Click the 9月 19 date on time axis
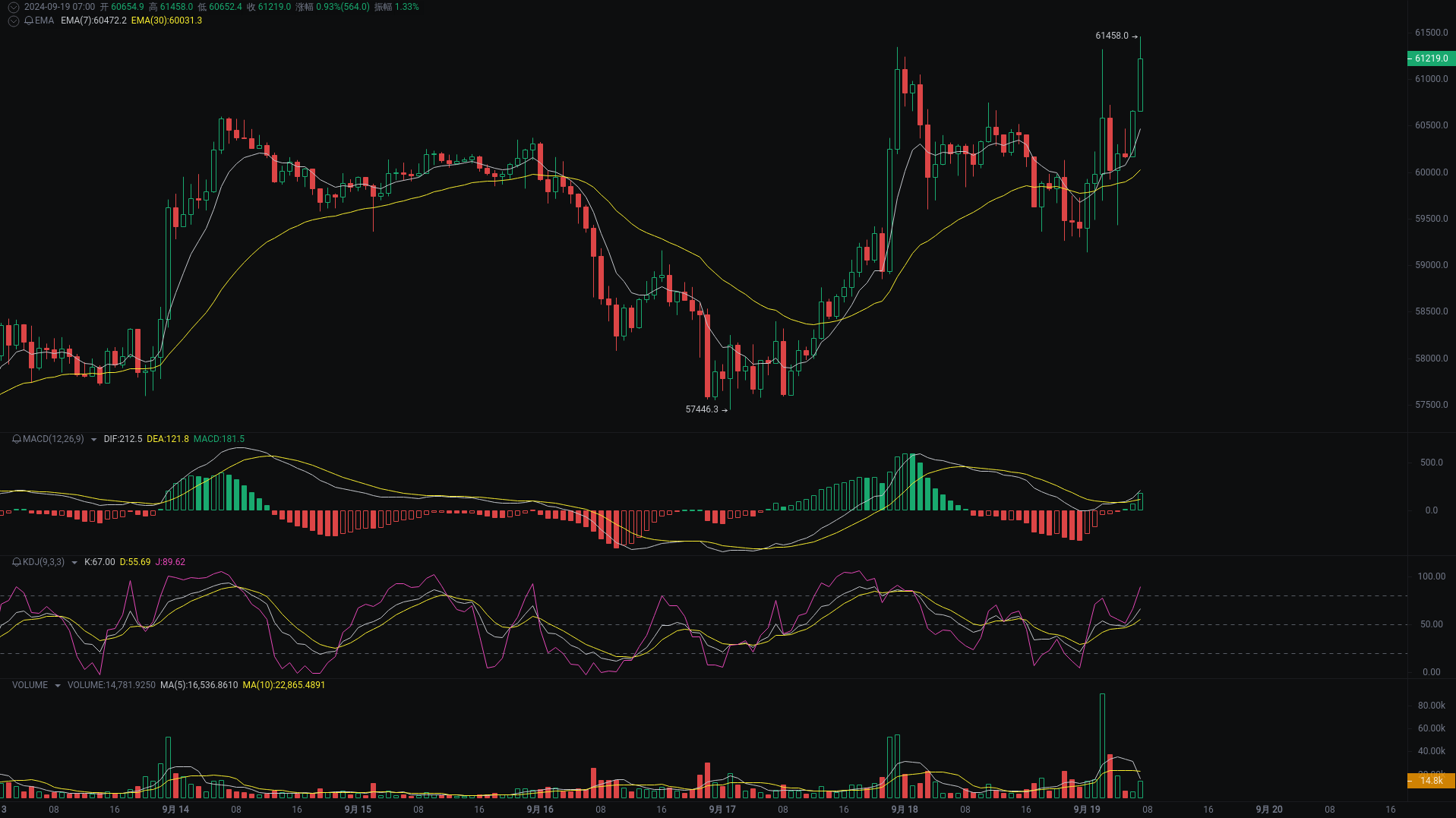1456x818 pixels. click(1087, 810)
